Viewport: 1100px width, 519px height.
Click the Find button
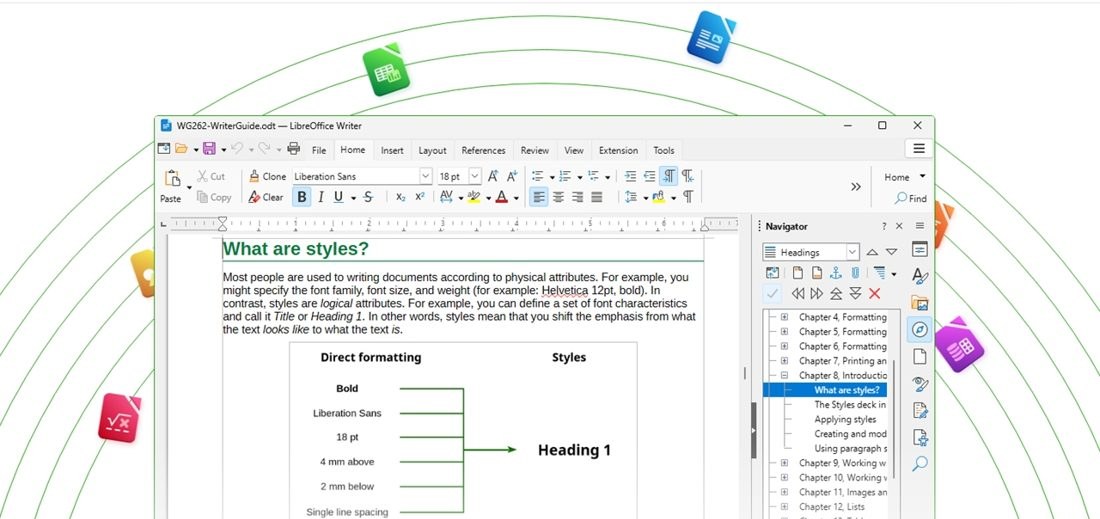pyautogui.click(x=911, y=198)
